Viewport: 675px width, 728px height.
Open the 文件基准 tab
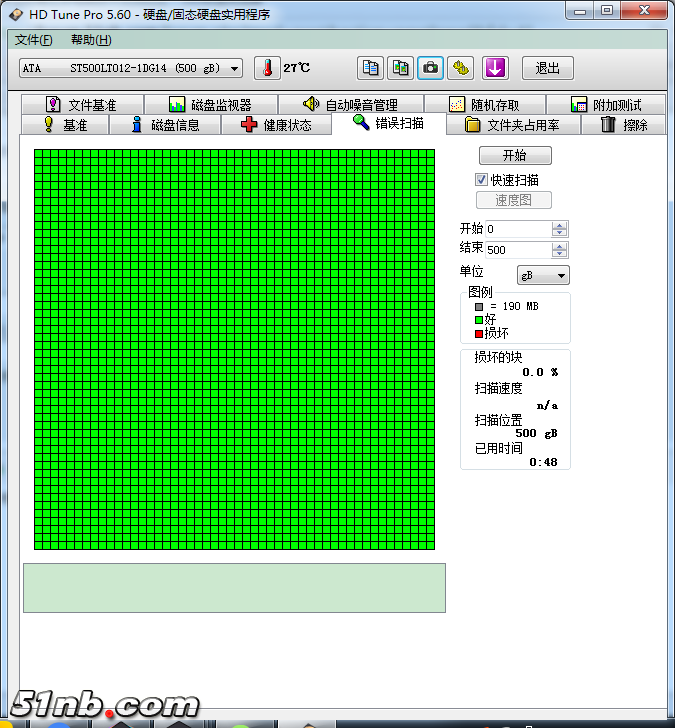click(82, 104)
